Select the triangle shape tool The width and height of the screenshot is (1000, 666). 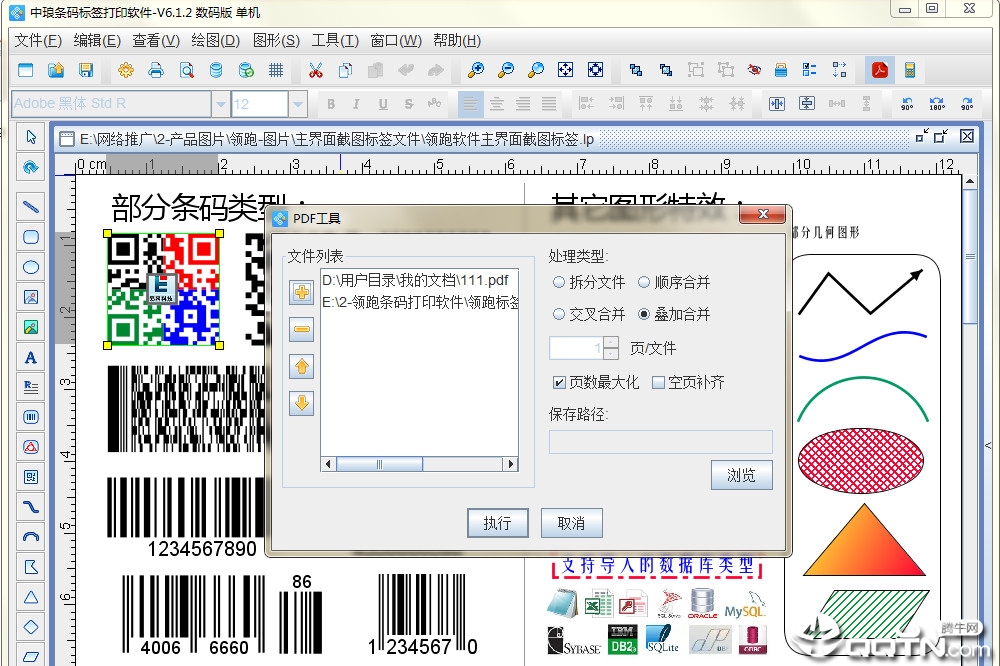(31, 597)
